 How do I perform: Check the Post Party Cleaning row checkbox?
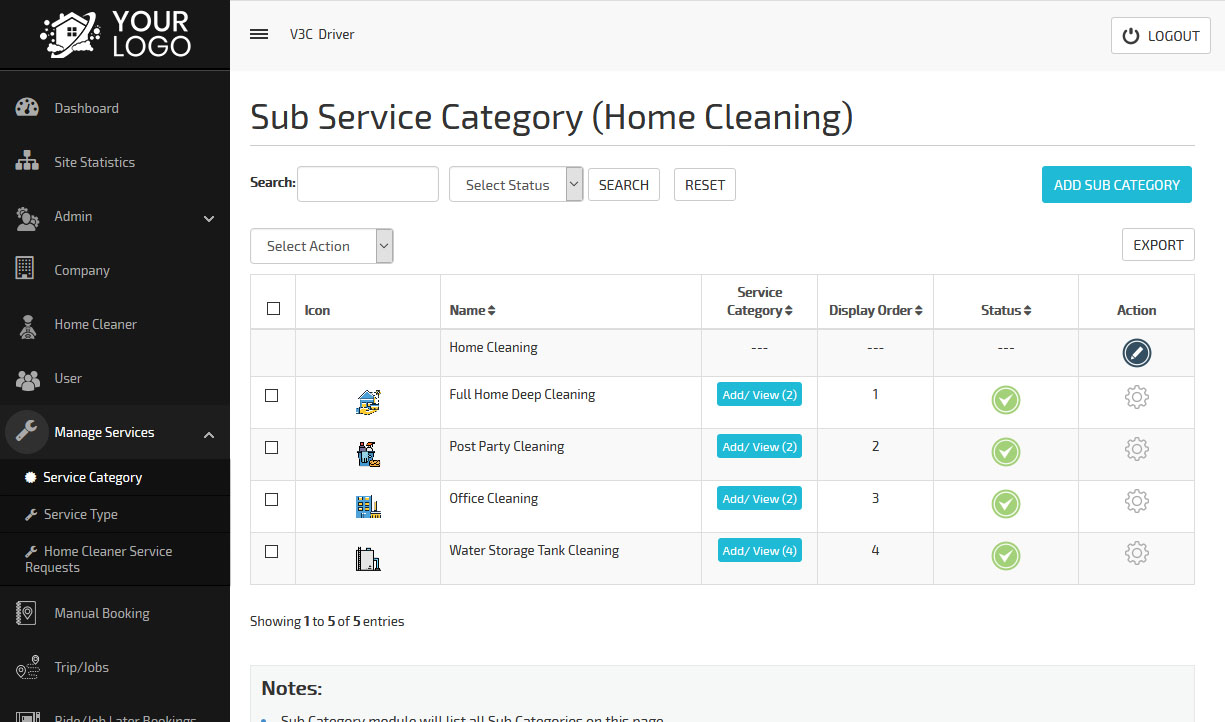point(271,447)
